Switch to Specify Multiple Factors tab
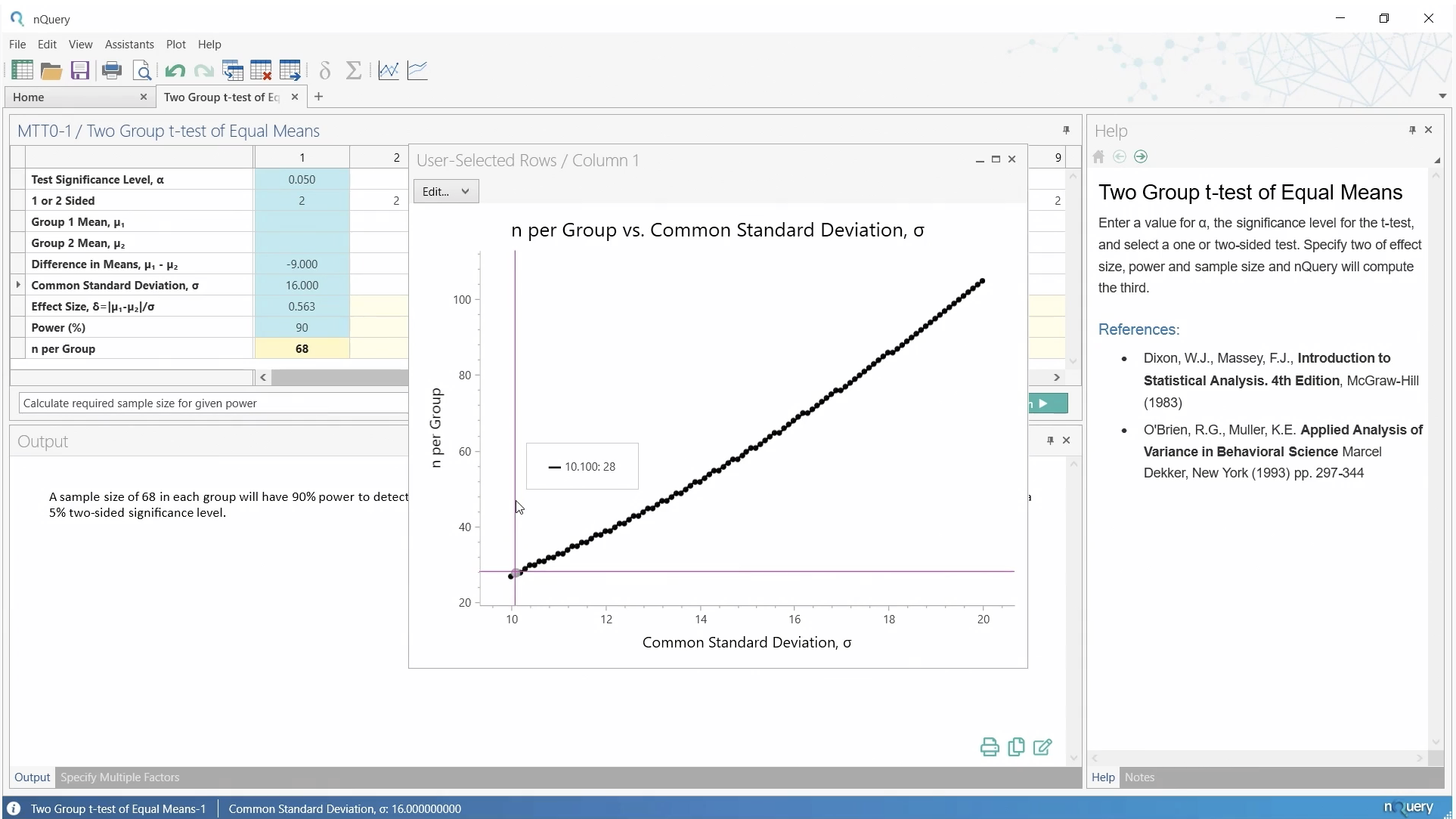The height and width of the screenshot is (819, 1456). click(x=119, y=777)
